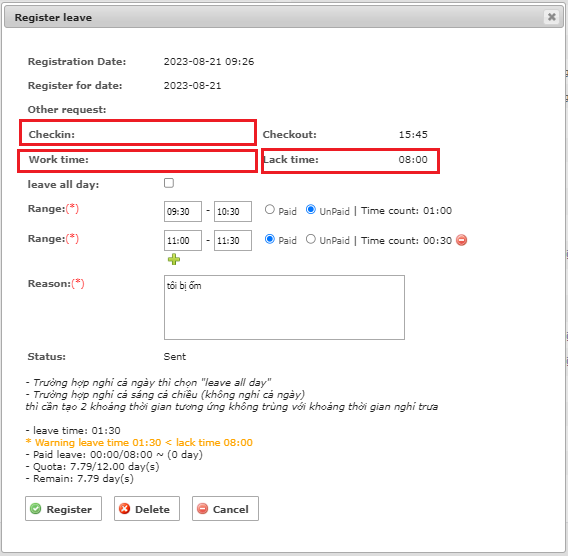This screenshot has width=568, height=556.
Task: Select UnPaid for the 09:30 range
Action: [311, 209]
